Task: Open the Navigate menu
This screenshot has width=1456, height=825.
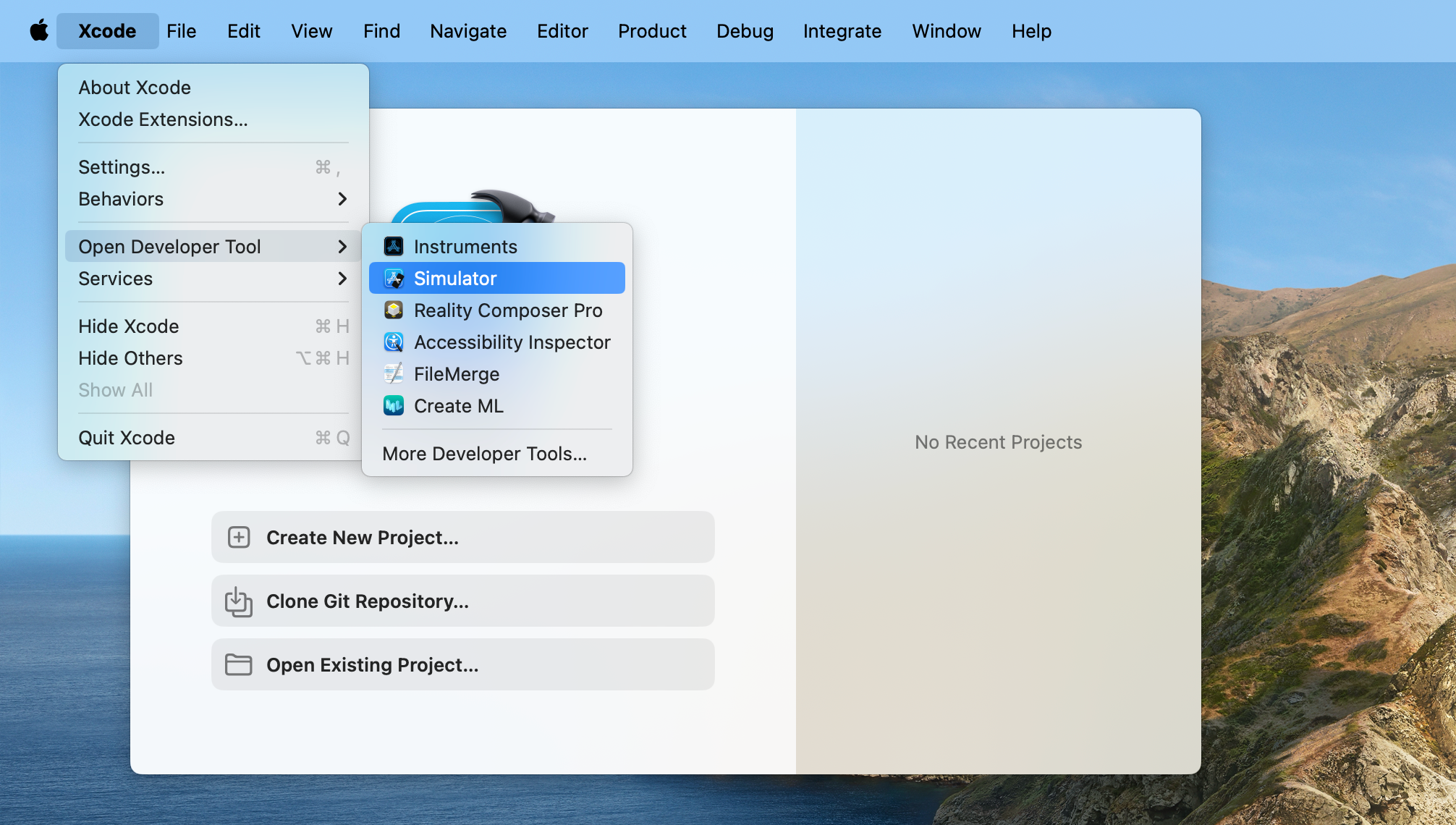Action: point(468,31)
